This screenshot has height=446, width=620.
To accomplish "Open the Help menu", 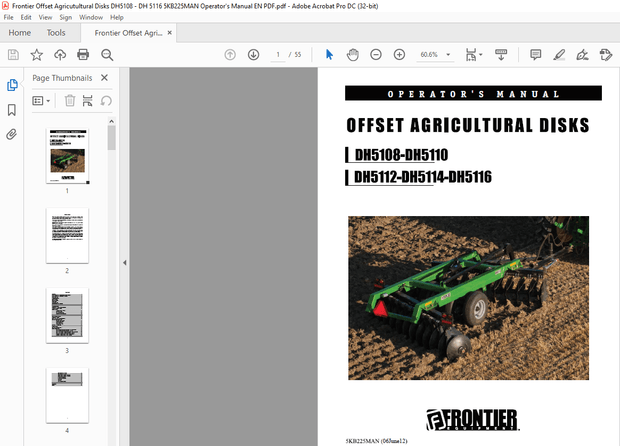I will tap(117, 17).
